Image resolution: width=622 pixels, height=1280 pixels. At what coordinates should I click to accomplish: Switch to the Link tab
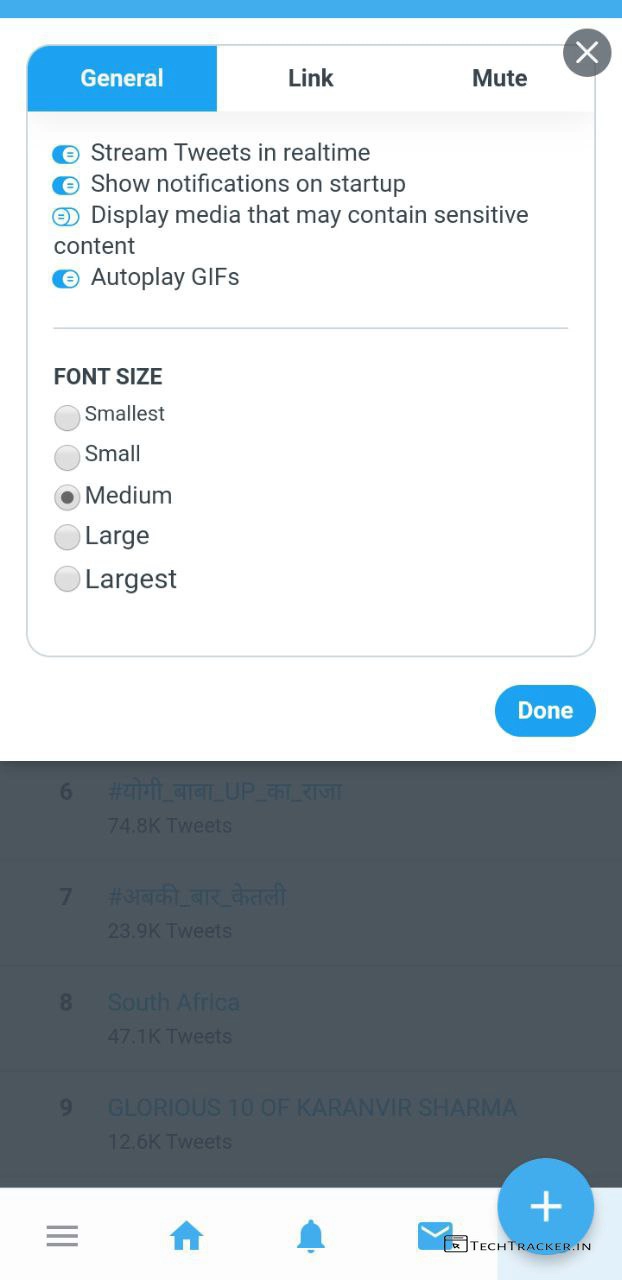[x=311, y=78]
